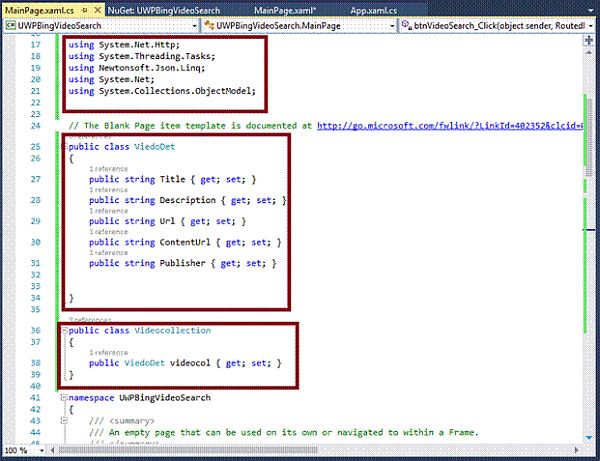Collapse the summary comment outline
Screen dimensions: 600x461
pos(64,420)
